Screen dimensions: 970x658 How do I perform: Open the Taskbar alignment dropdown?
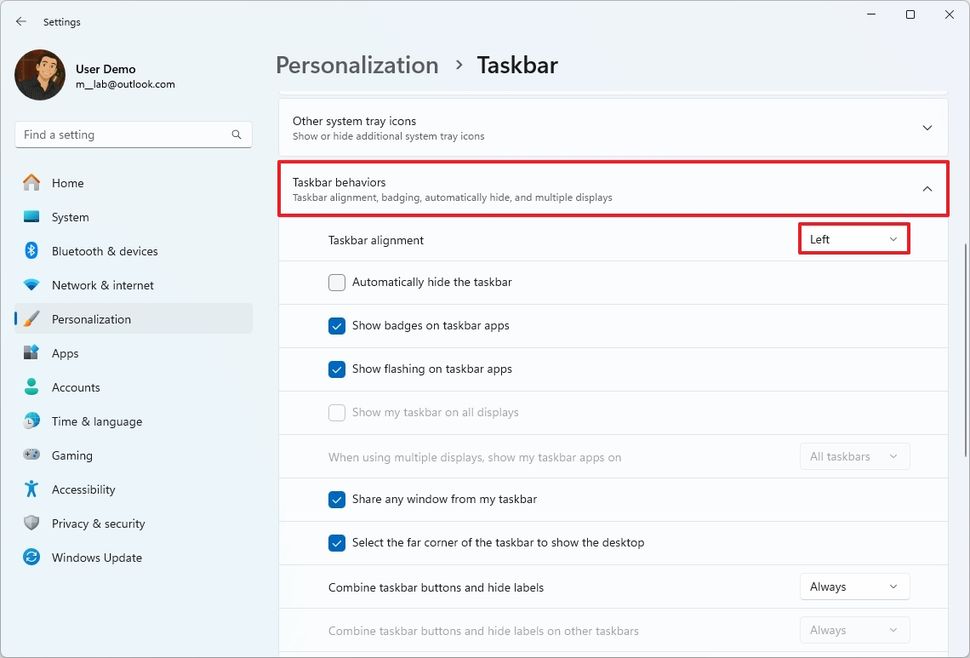(853, 239)
